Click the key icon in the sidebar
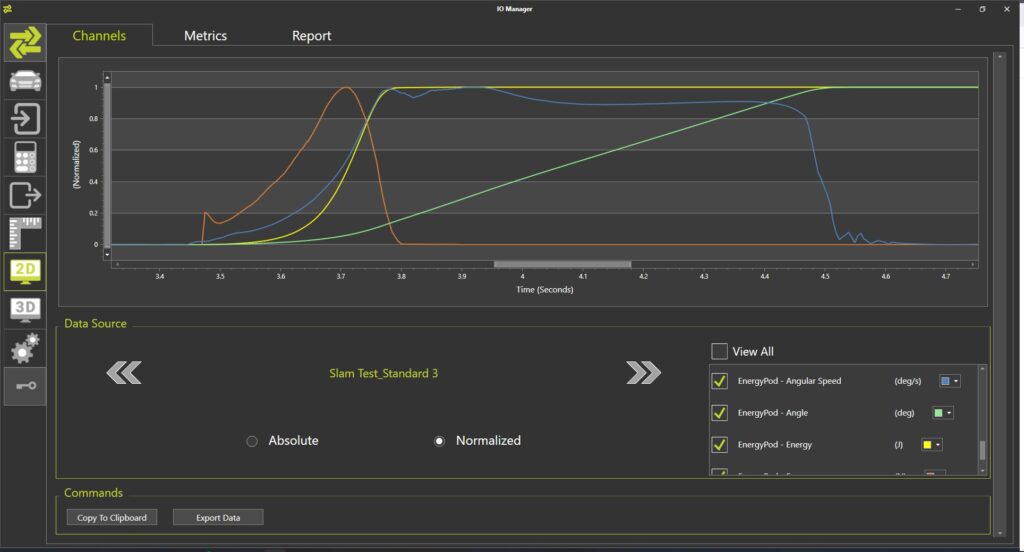1024x552 pixels. [25, 386]
